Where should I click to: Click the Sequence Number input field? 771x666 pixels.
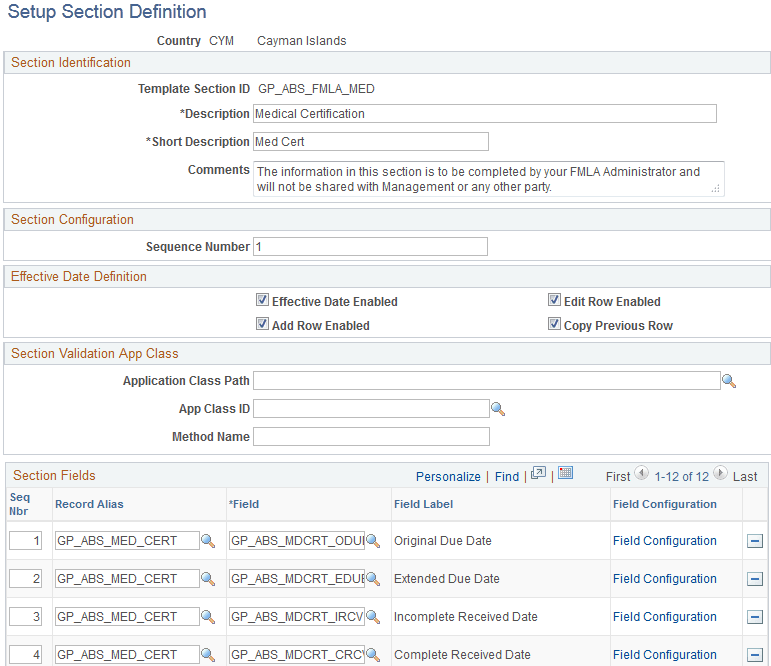(x=370, y=246)
